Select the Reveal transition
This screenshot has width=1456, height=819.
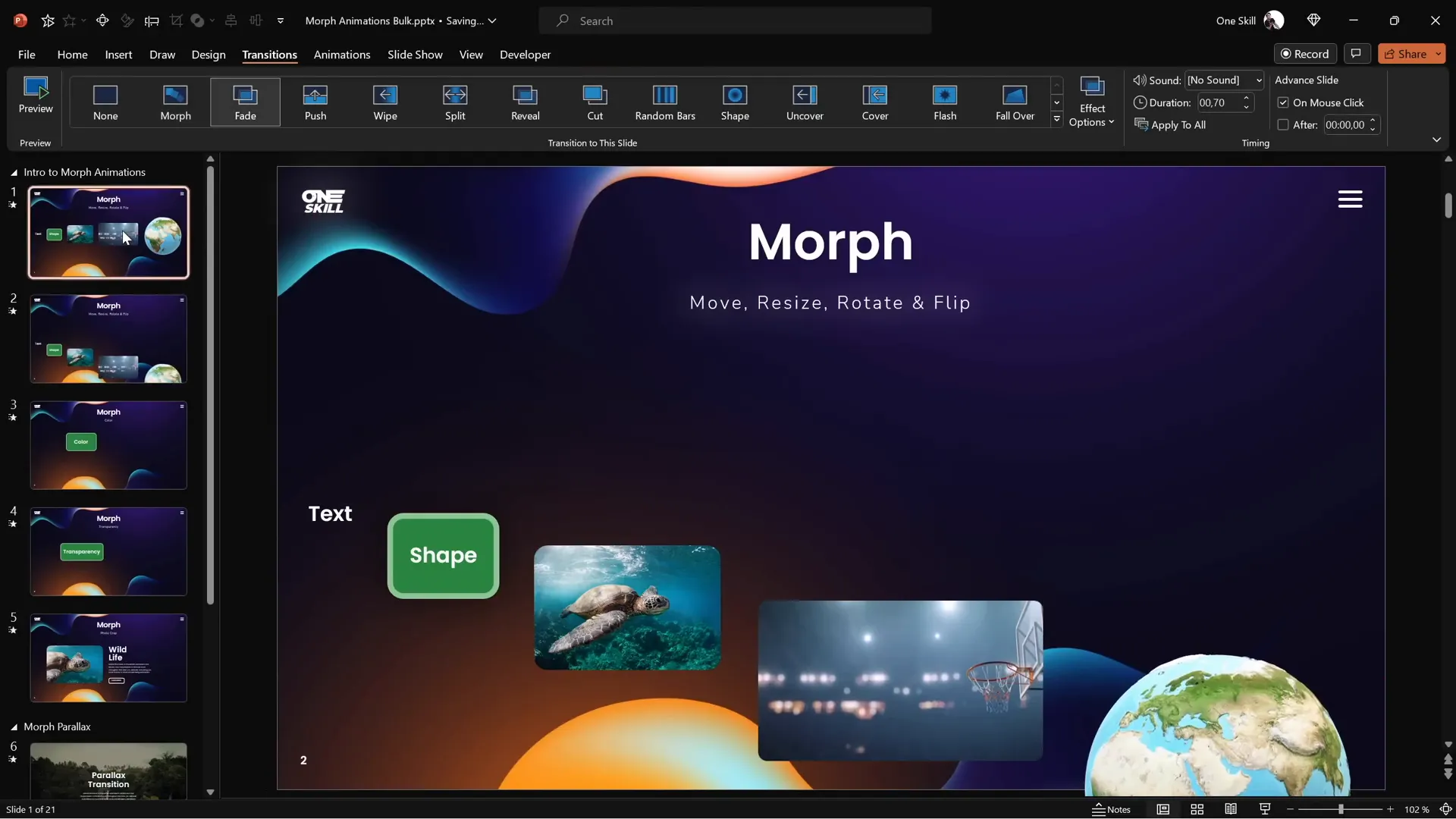pyautogui.click(x=525, y=102)
